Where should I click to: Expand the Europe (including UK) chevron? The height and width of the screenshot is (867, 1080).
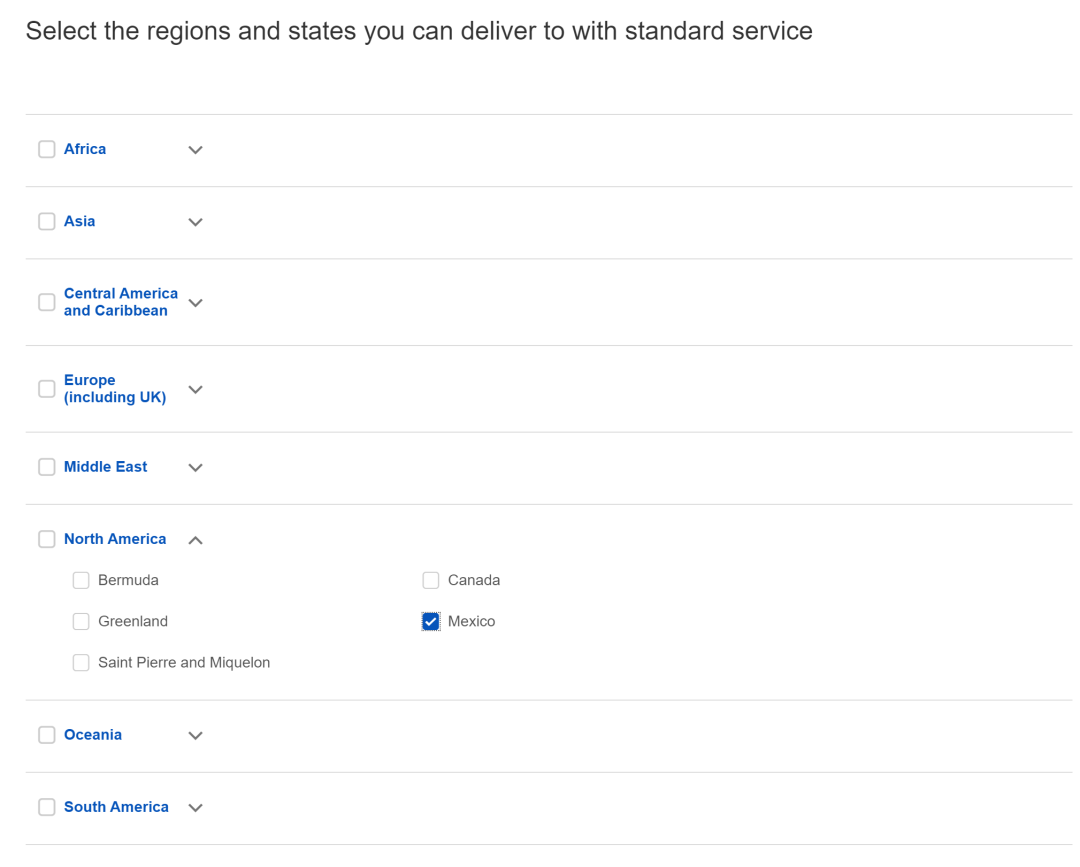(x=195, y=389)
